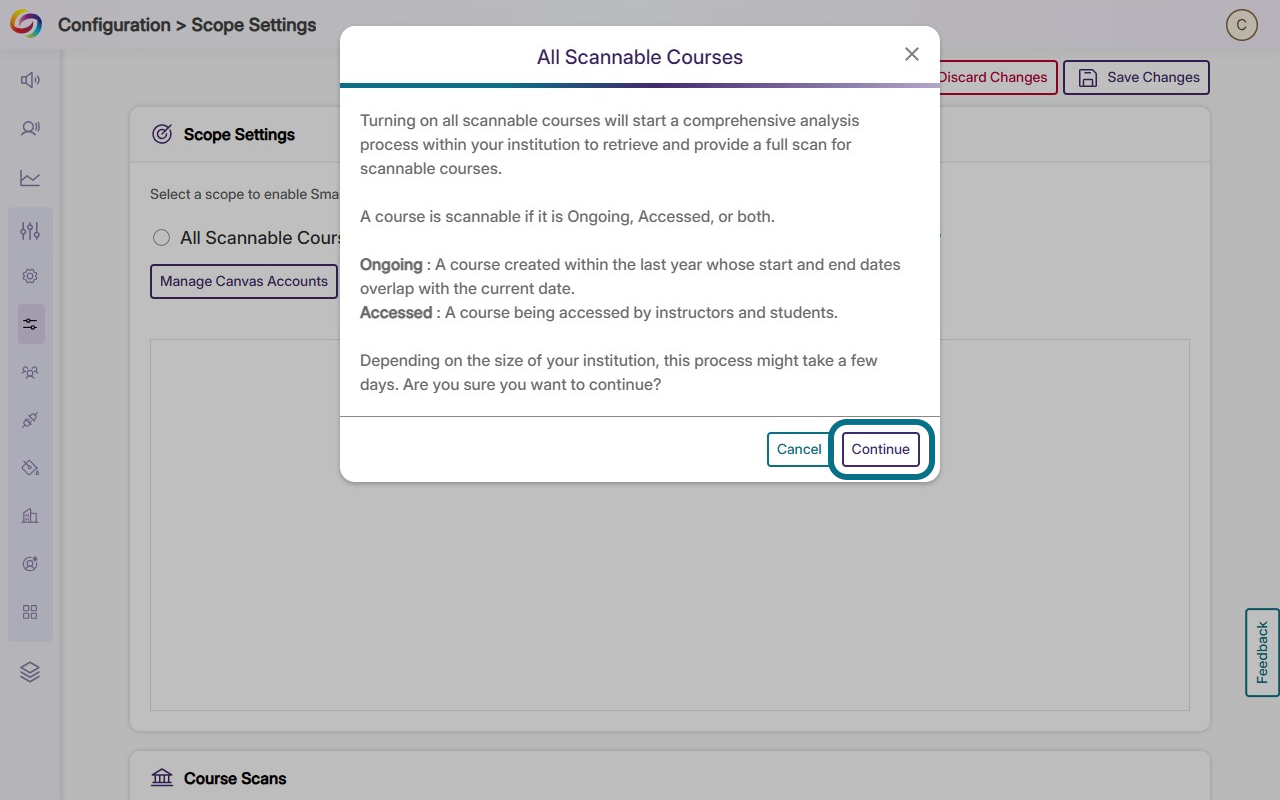
Task: Open the plug integrations sidebar icon
Action: (x=30, y=420)
